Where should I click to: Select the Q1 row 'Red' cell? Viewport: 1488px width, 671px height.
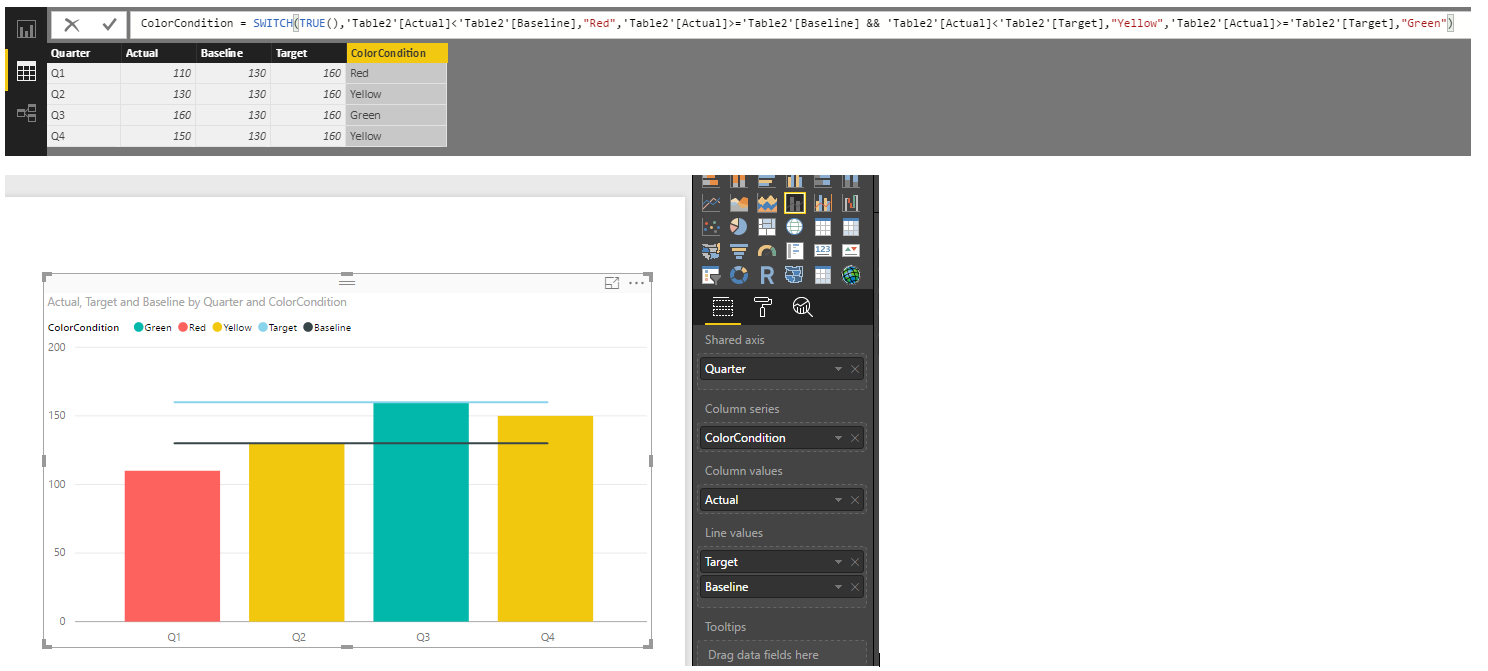397,73
